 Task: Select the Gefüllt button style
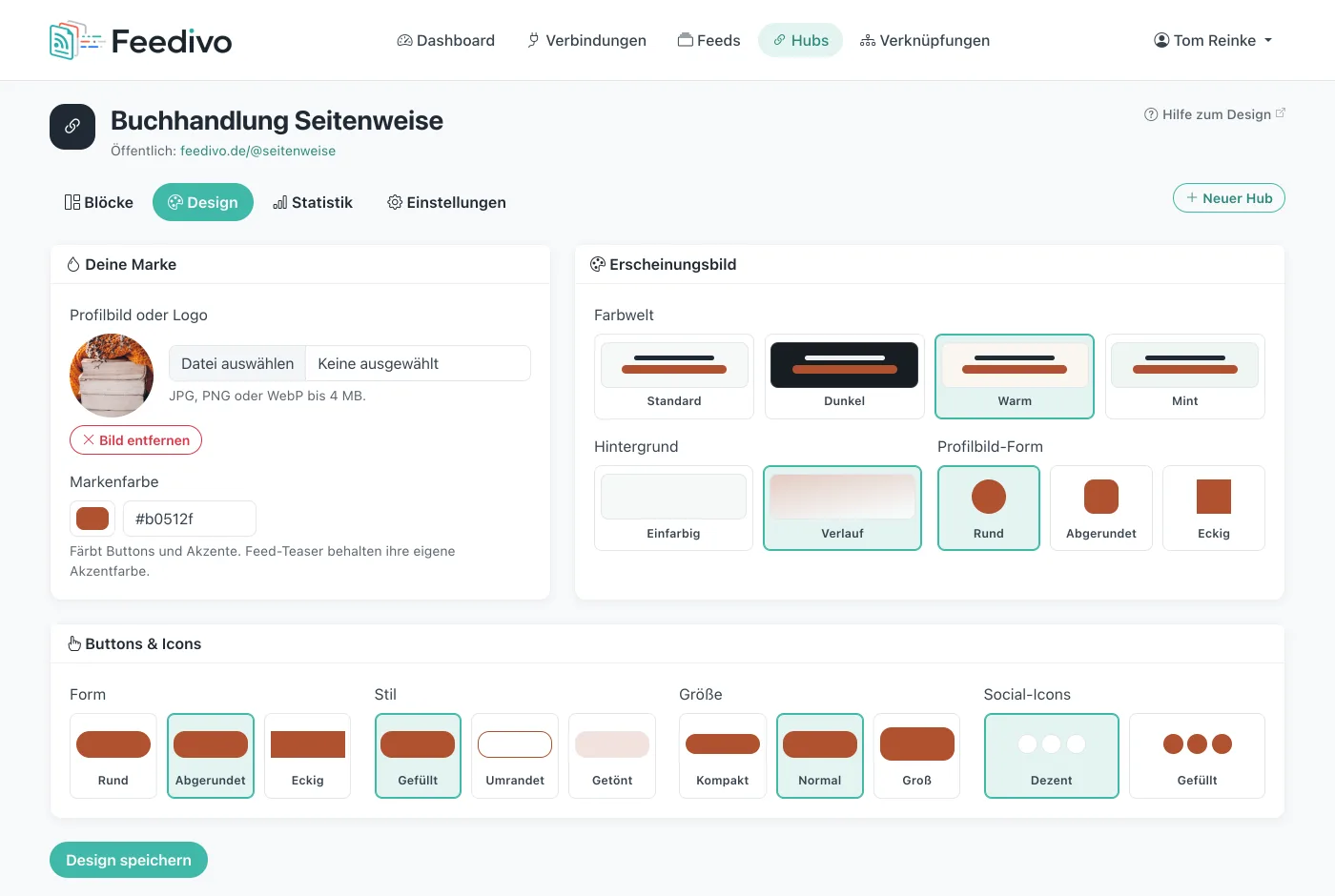coord(418,756)
